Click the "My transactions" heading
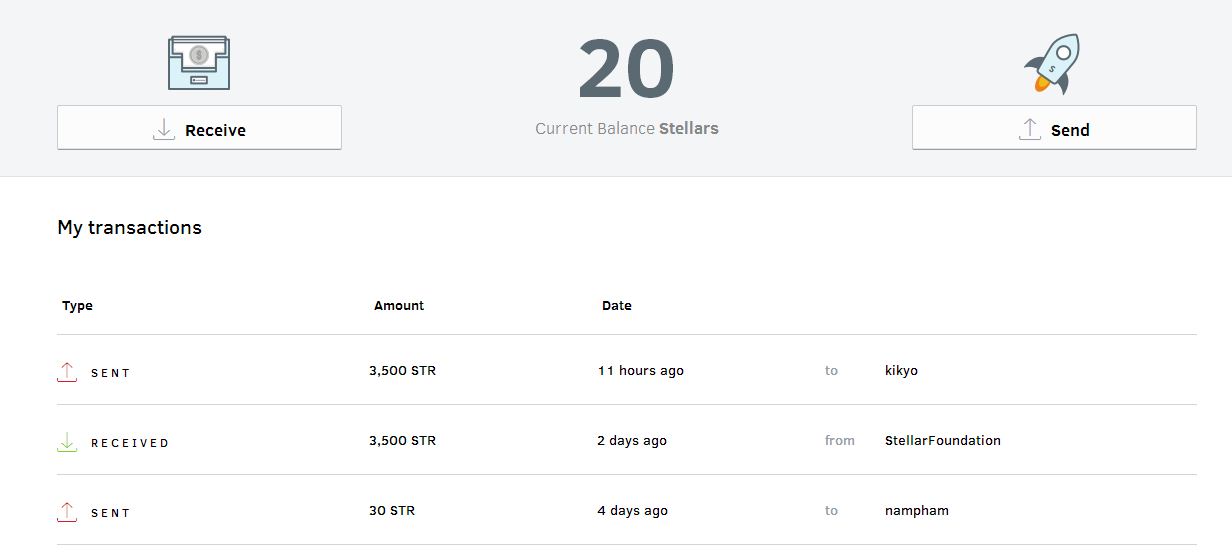The height and width of the screenshot is (556, 1232). 130,228
